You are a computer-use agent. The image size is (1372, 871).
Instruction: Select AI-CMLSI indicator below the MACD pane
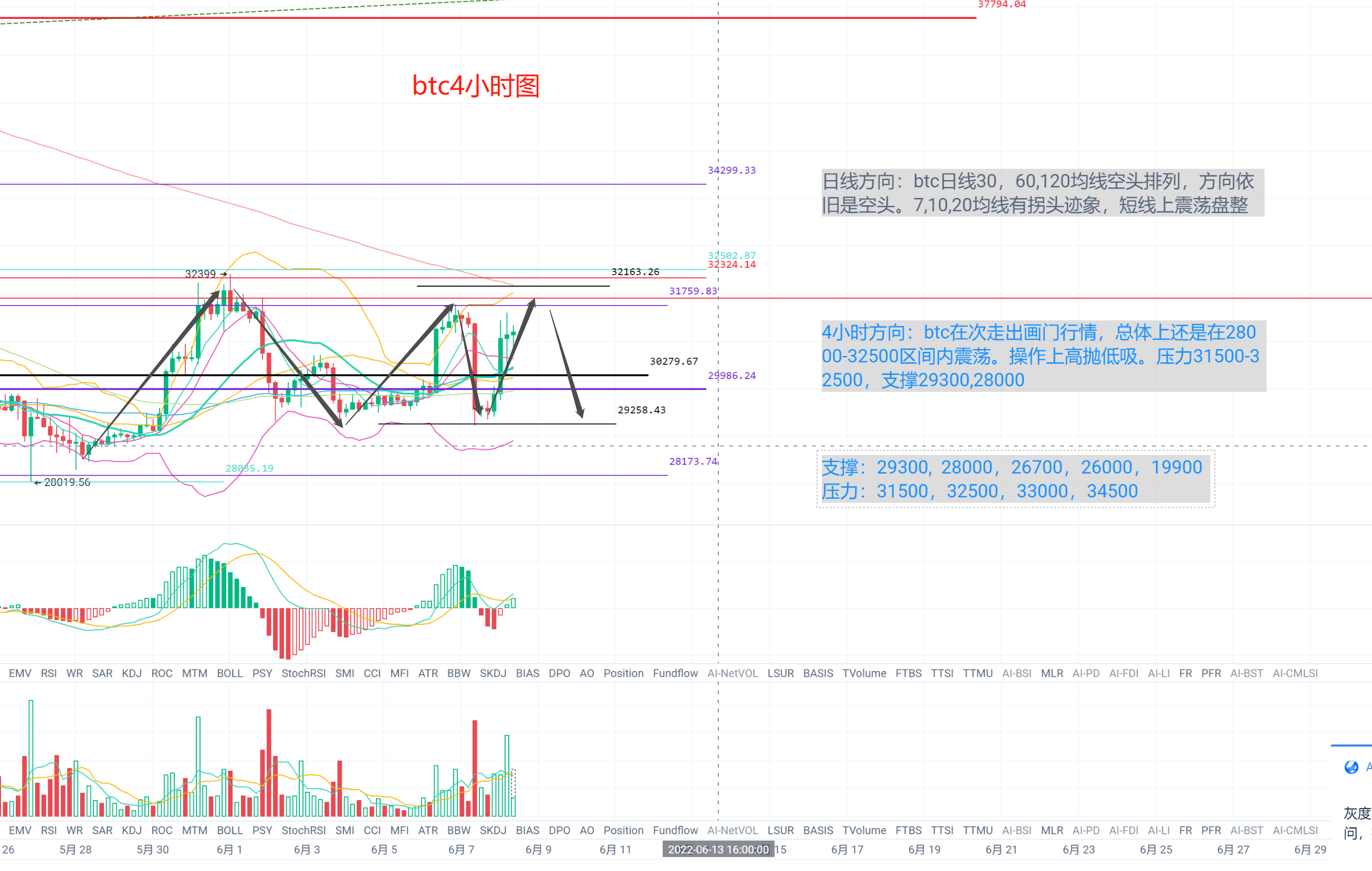click(1296, 673)
